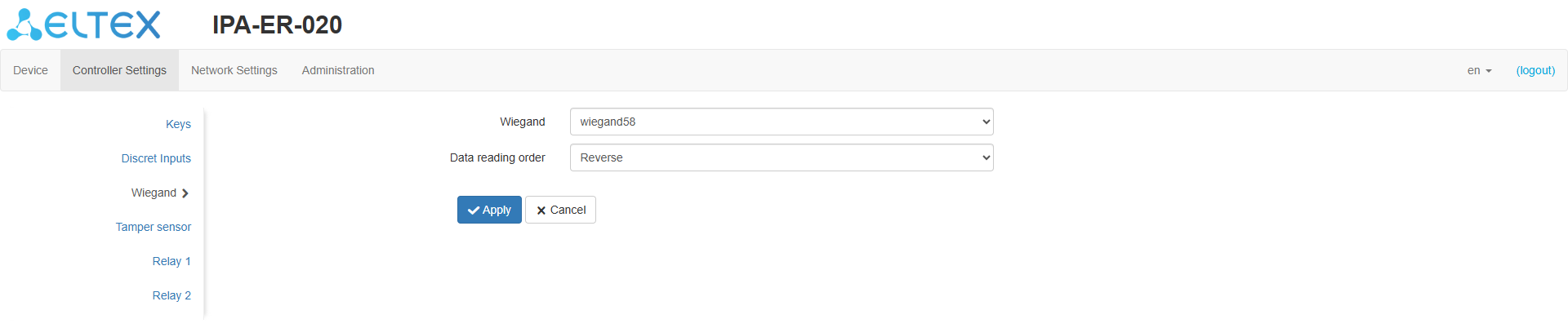Viewport: 1568px width, 328px height.
Task: Select Wiegand in the sidebar
Action: (x=154, y=193)
